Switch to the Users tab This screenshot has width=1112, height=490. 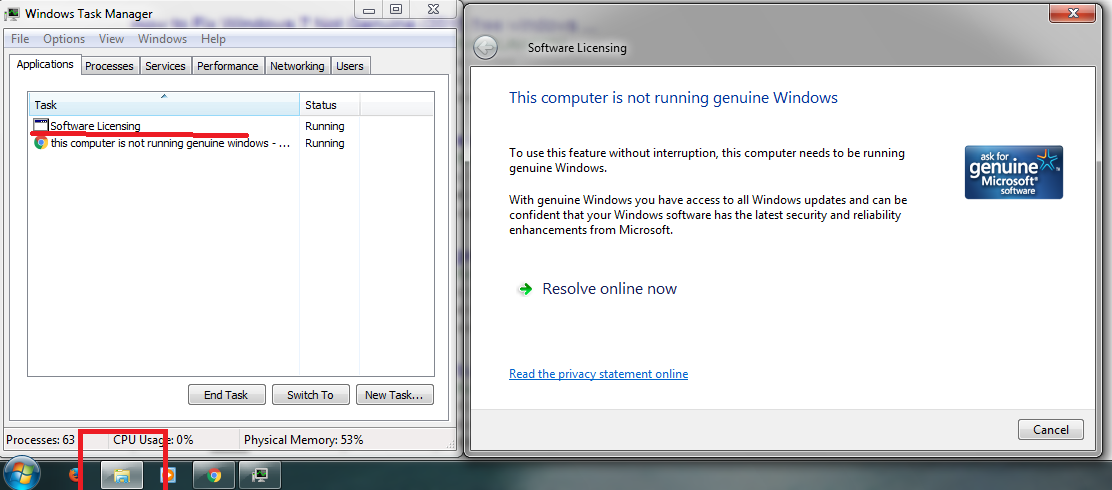[350, 66]
